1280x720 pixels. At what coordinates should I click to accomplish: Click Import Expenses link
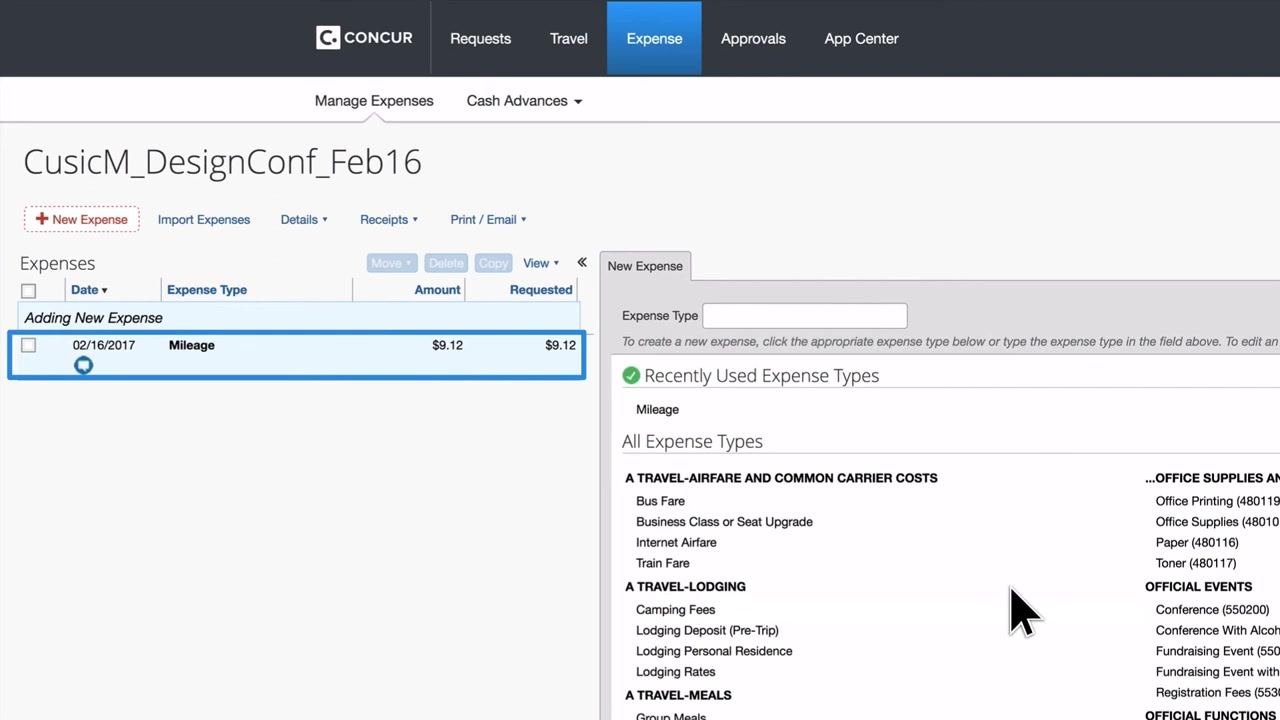[204, 219]
